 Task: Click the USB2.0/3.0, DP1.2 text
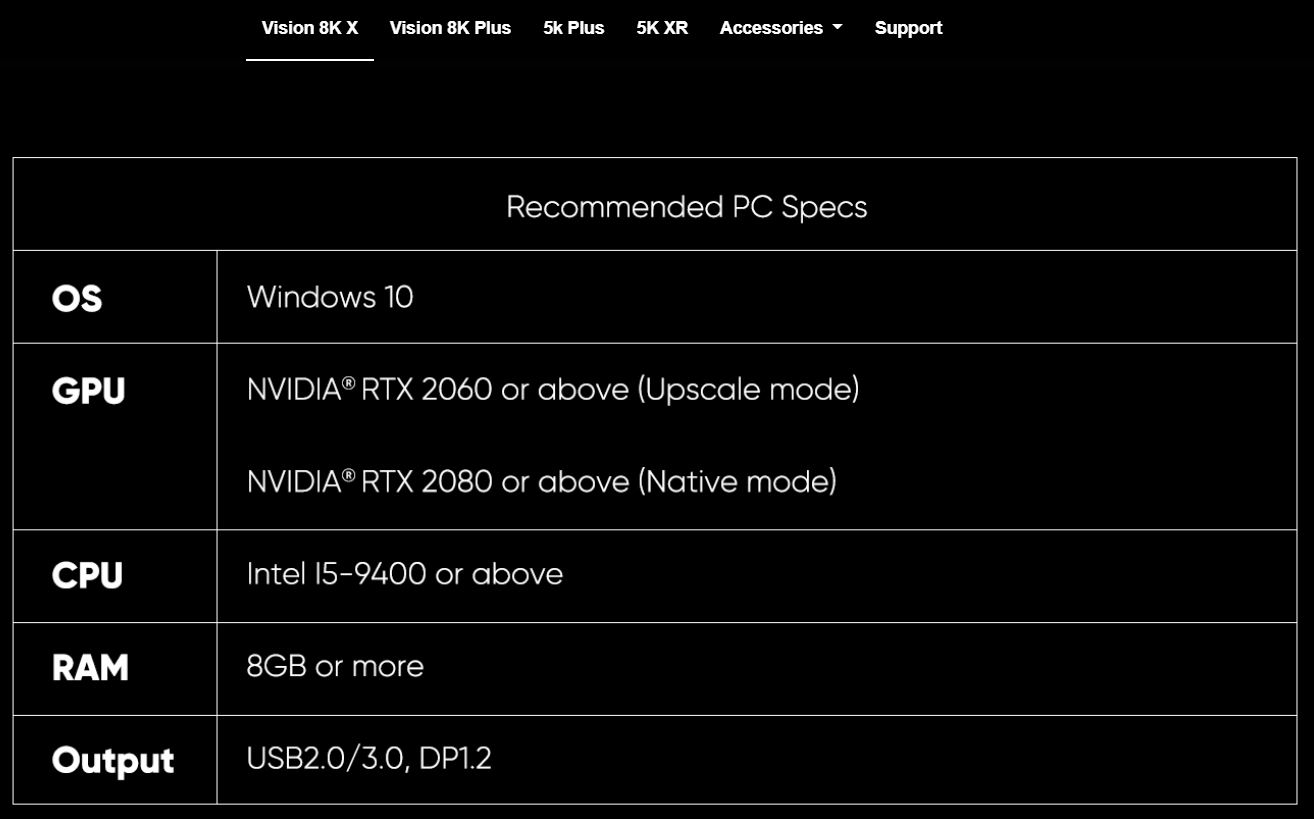[369, 759]
